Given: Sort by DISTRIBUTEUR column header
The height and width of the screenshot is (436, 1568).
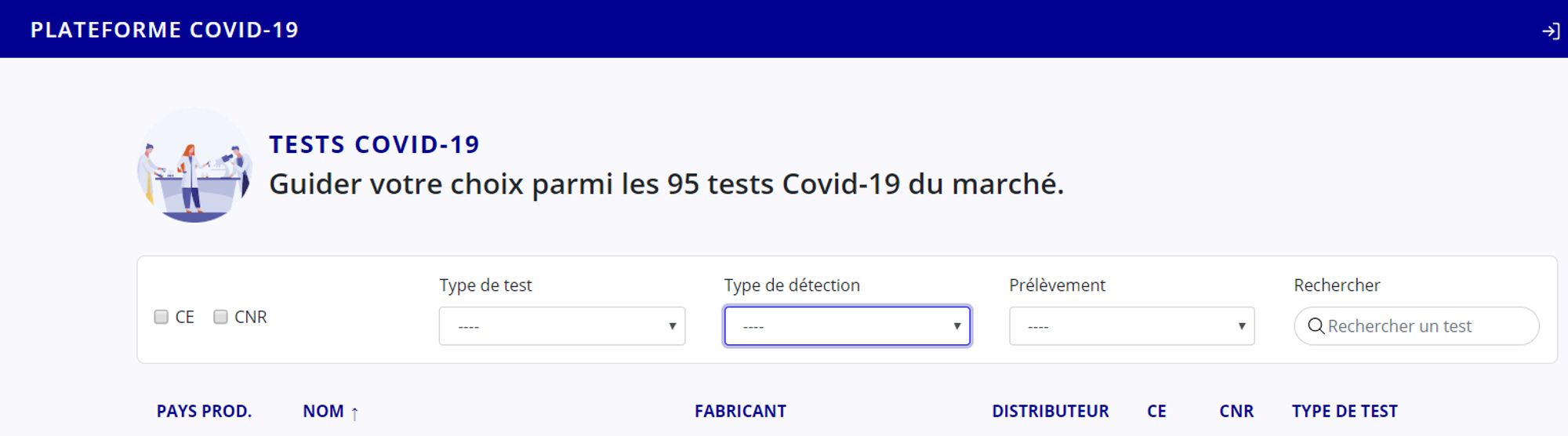Looking at the screenshot, I should [1050, 412].
